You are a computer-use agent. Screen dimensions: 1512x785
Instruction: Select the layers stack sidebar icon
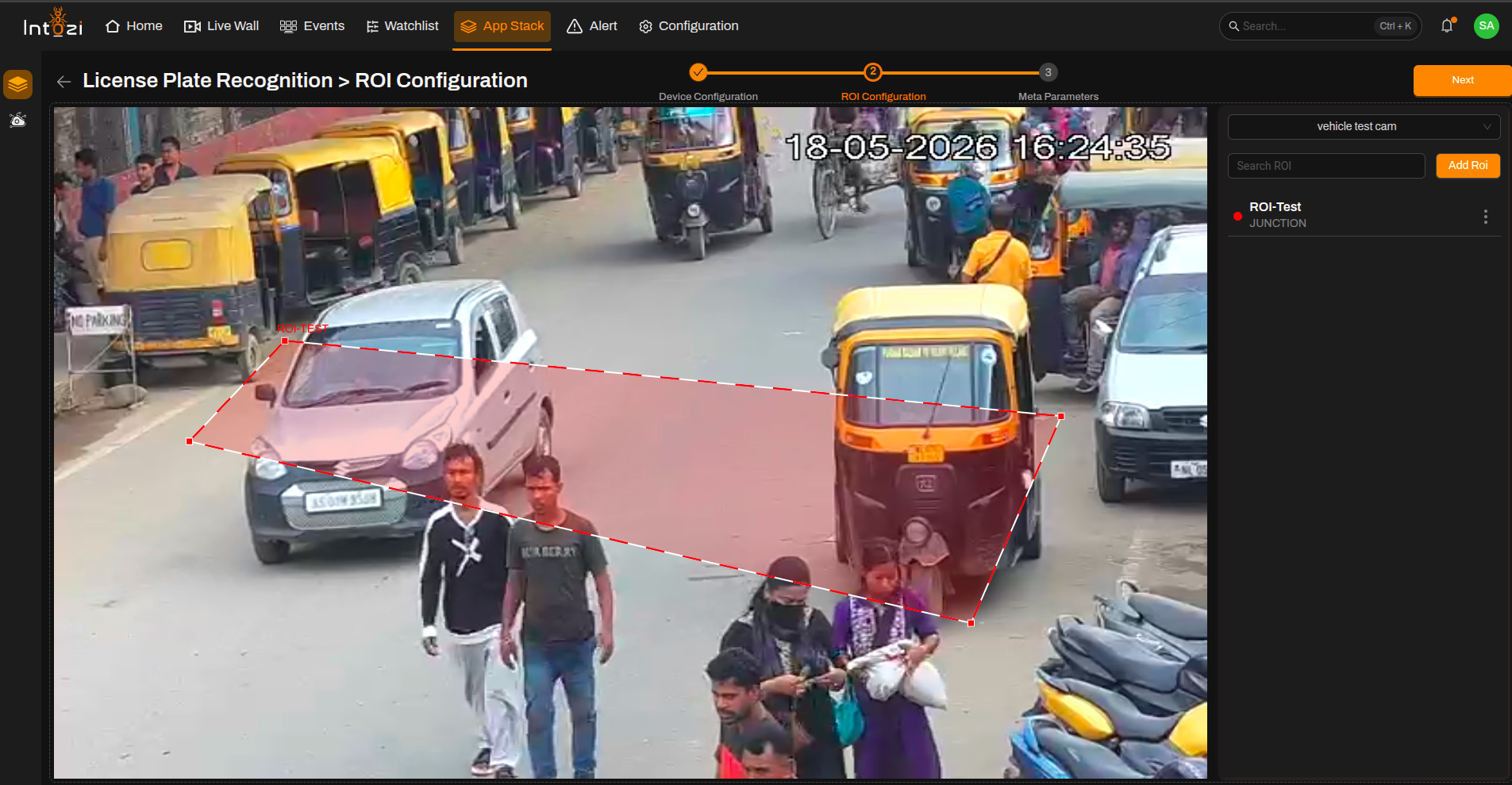[17, 84]
